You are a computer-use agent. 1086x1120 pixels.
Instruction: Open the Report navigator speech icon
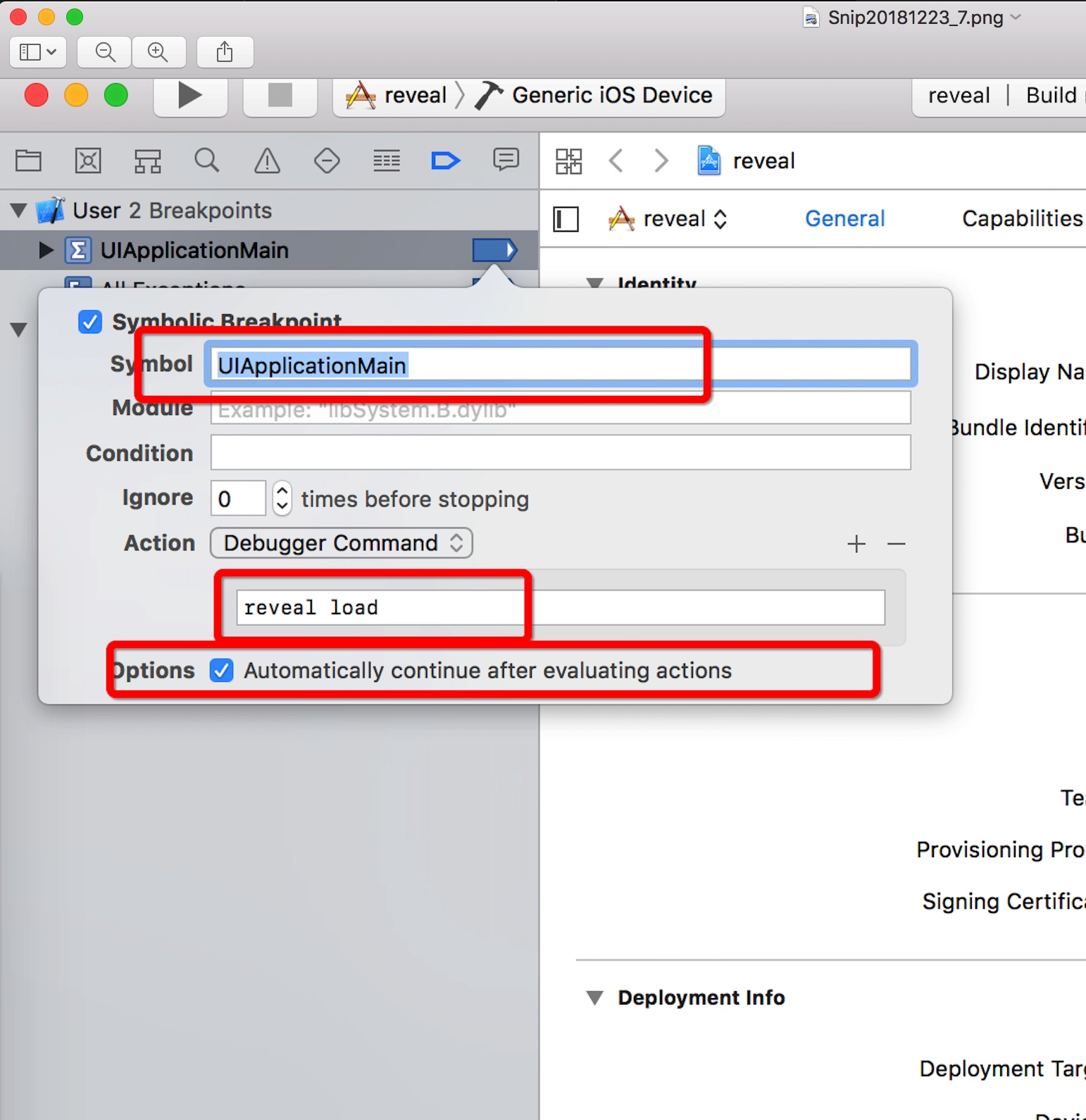506,160
